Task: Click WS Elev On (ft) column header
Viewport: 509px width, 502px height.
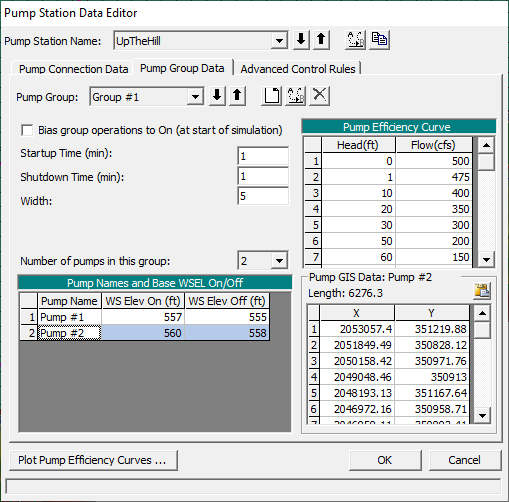Action: coord(143,301)
